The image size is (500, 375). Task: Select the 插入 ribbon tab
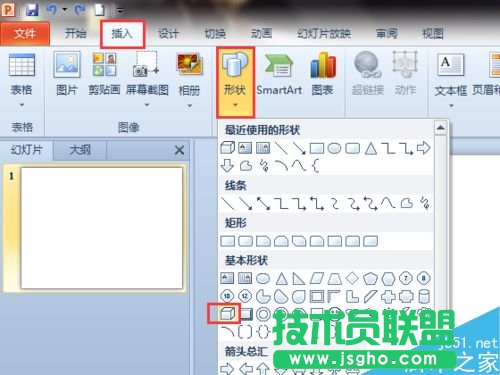122,33
